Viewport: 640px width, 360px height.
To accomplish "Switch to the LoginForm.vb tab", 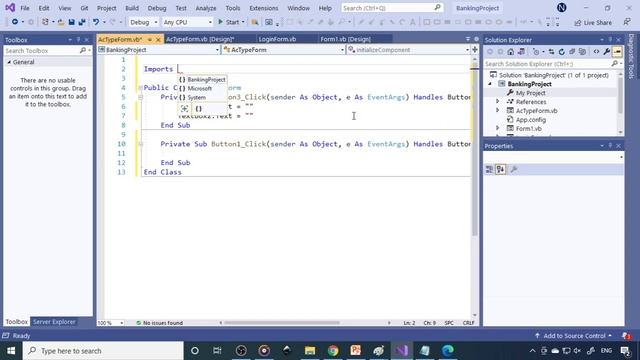I will (x=277, y=39).
